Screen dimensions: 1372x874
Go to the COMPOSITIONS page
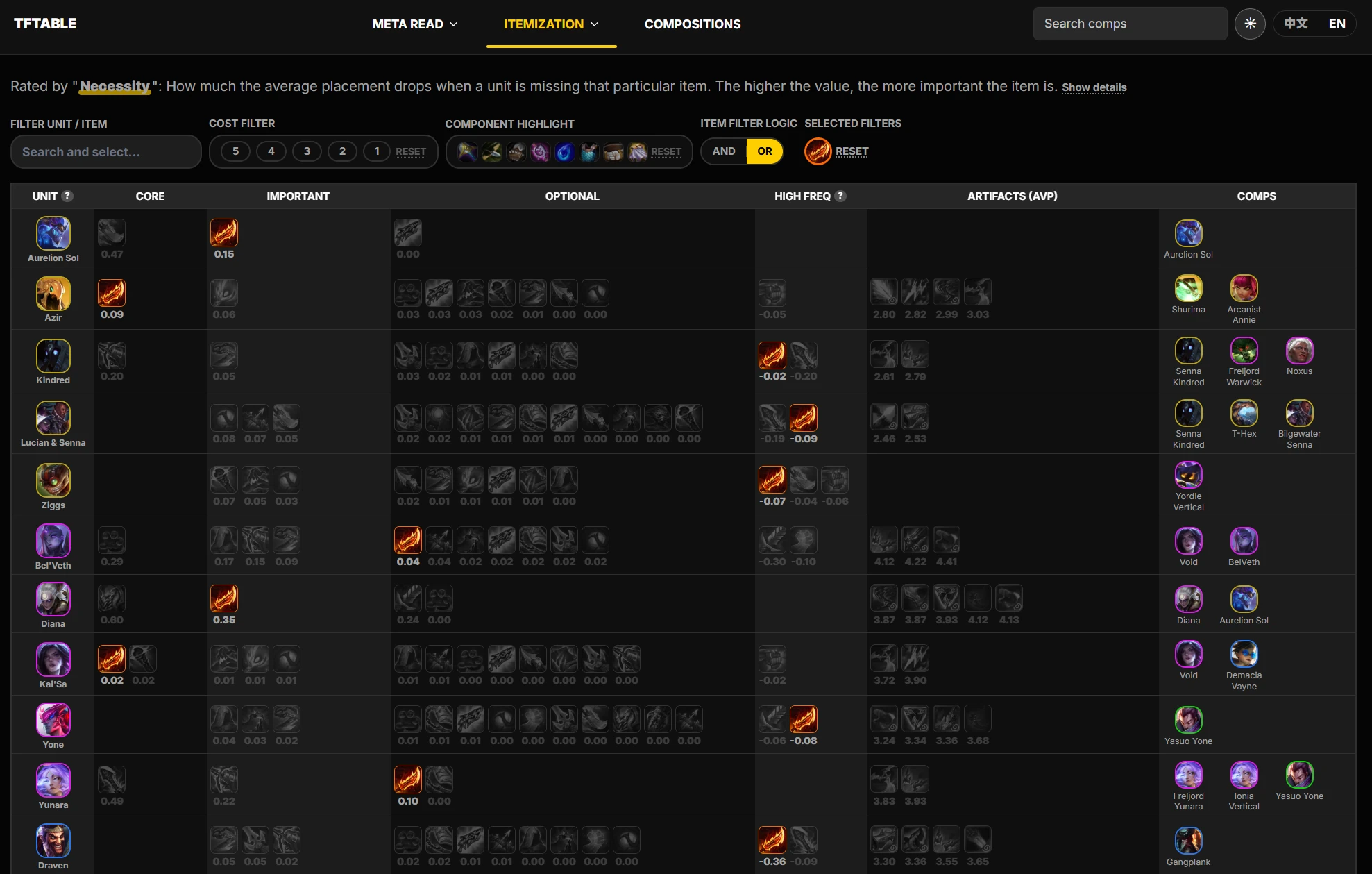[693, 24]
